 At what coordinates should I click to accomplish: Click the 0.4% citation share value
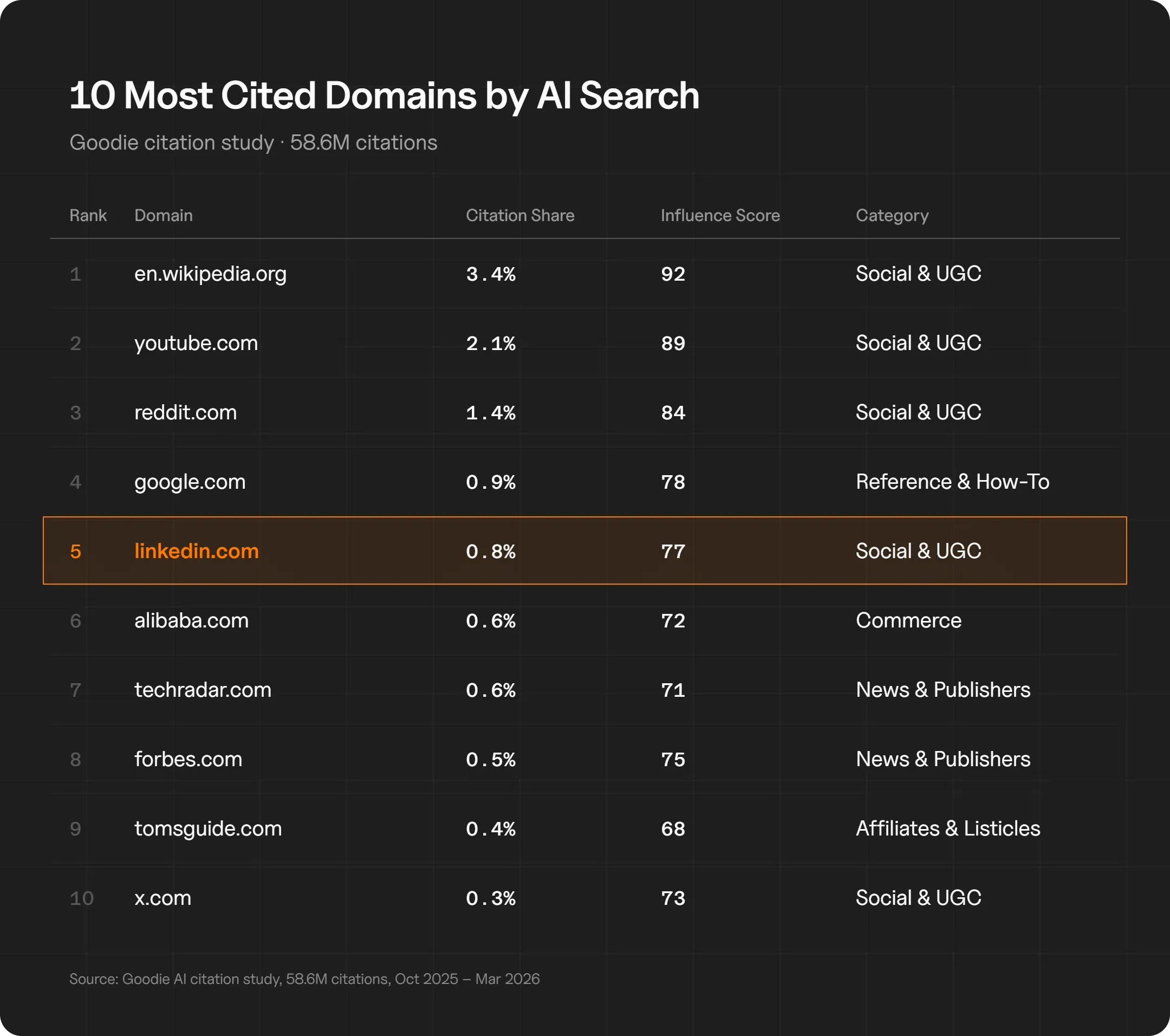point(491,828)
